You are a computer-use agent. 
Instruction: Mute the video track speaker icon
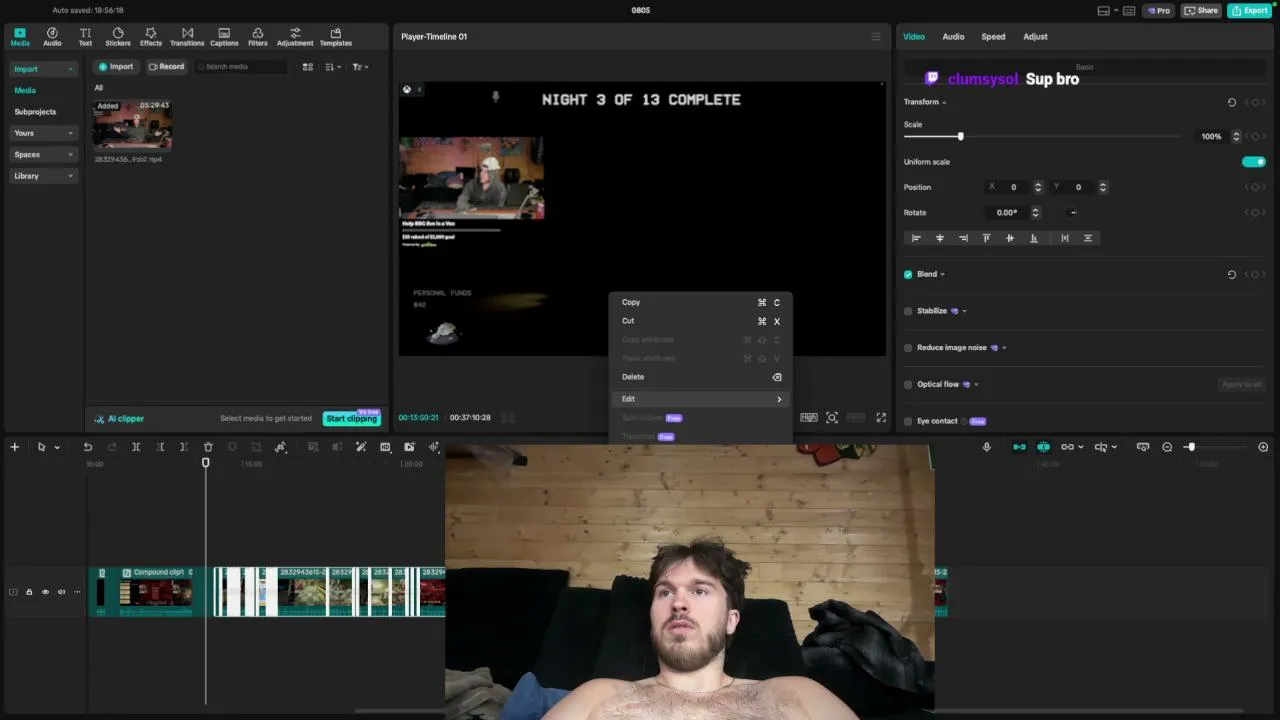point(61,592)
